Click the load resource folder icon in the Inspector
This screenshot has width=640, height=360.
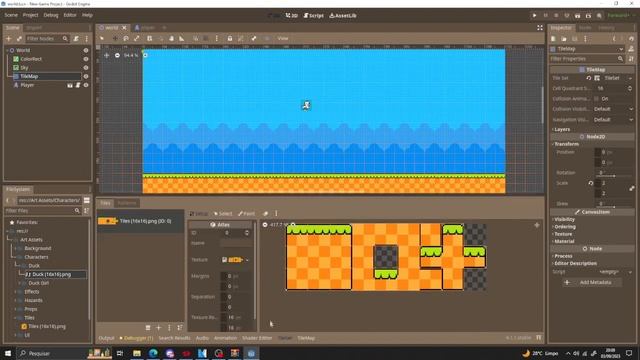564,39
